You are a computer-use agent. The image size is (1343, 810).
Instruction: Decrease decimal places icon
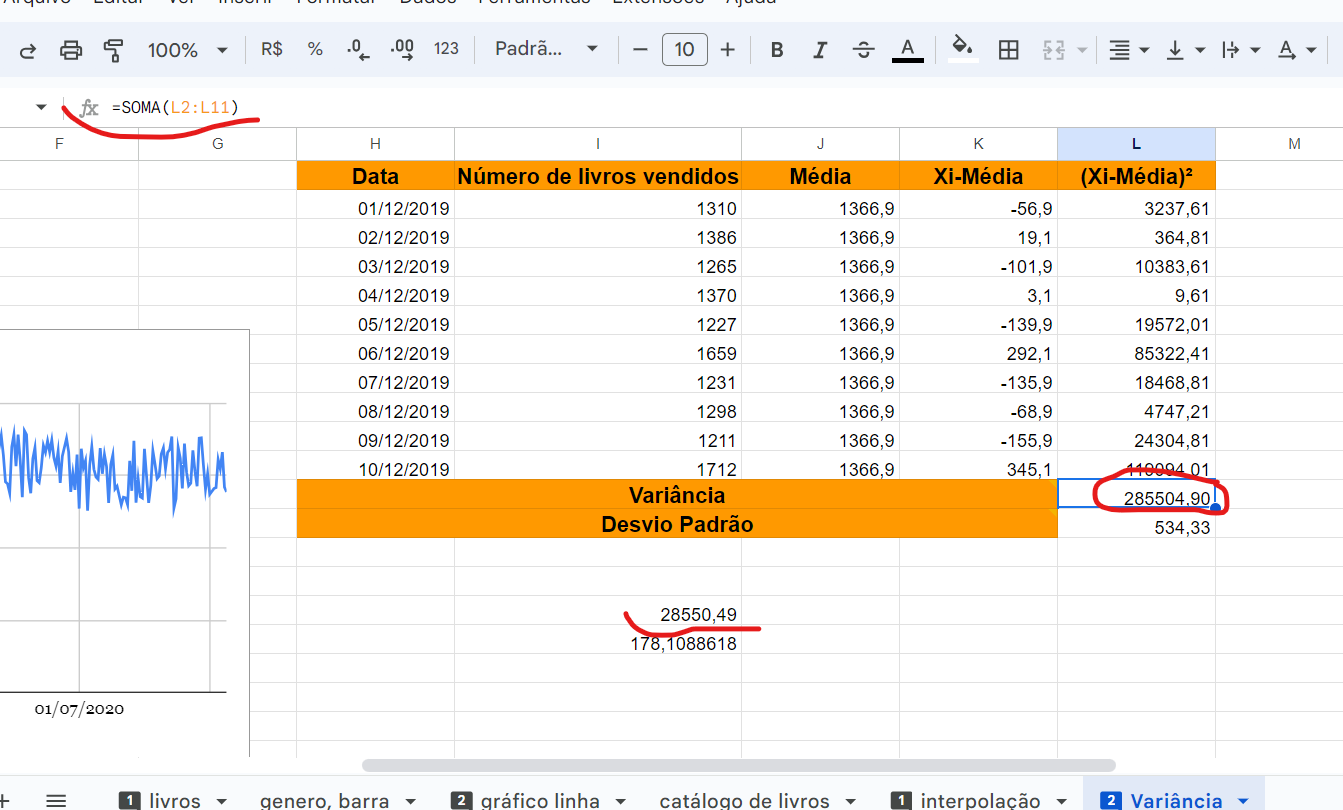click(x=358, y=49)
